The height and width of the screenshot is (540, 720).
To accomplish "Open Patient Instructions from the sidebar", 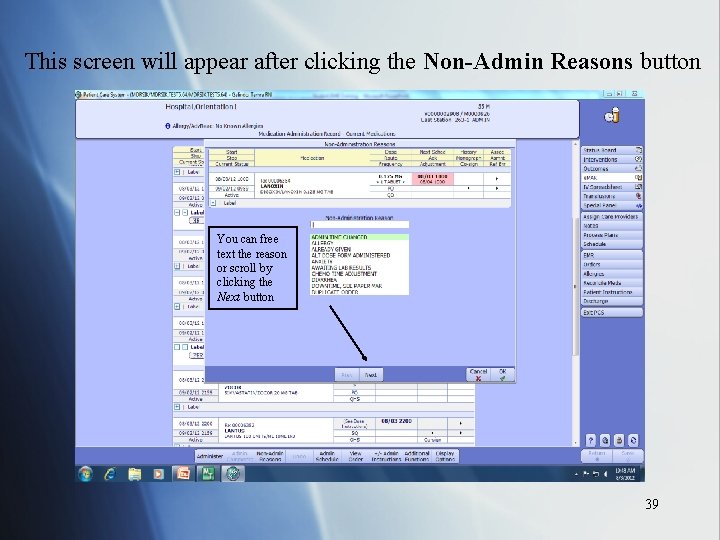I will pyautogui.click(x=612, y=292).
